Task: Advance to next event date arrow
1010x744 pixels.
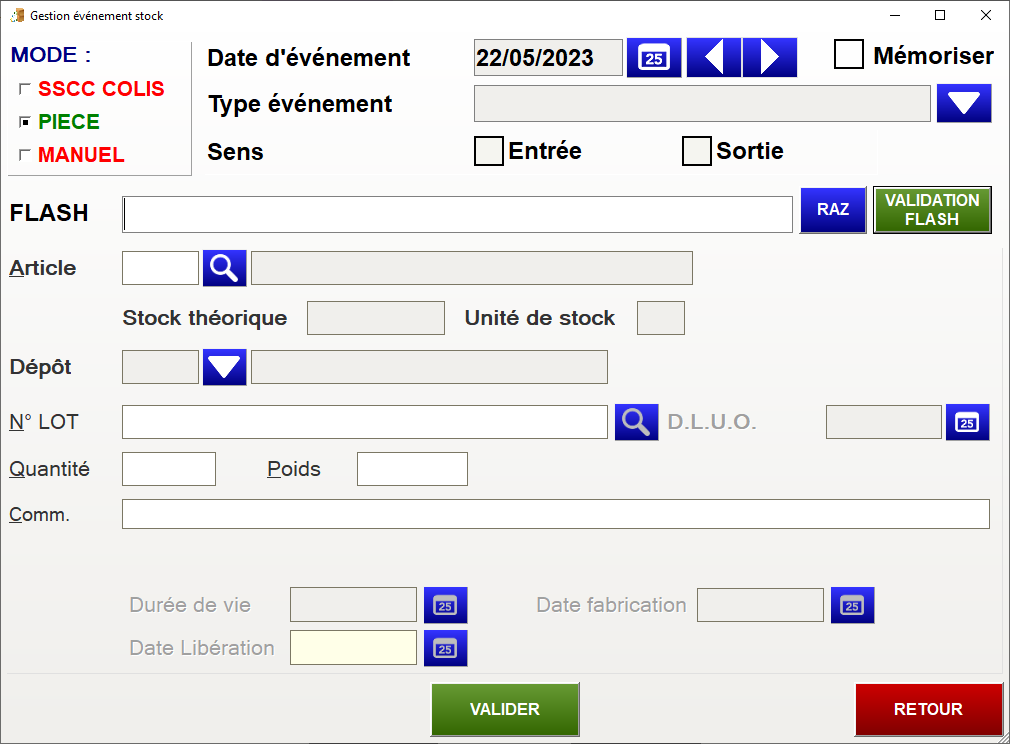Action: pos(770,58)
